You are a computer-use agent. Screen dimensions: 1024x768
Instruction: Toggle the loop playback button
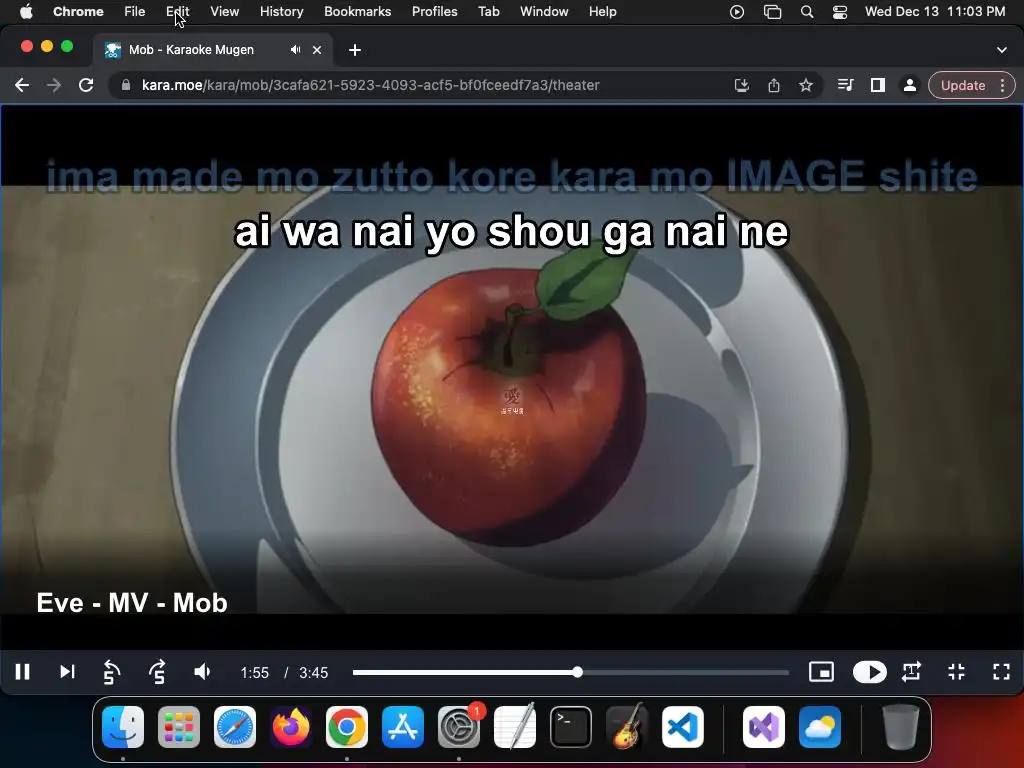pyautogui.click(x=912, y=672)
